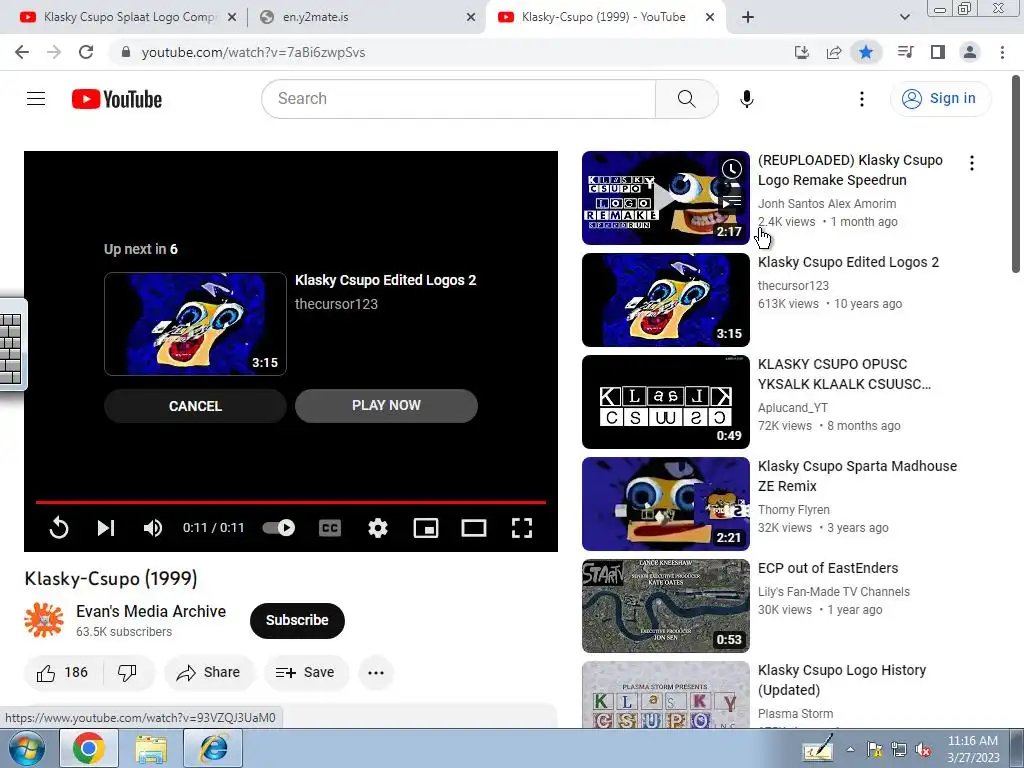Open YouTube settings three-dot menu

(x=861, y=99)
